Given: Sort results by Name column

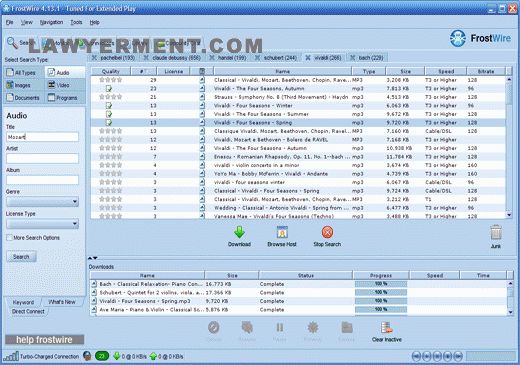Looking at the screenshot, I should tap(282, 71).
